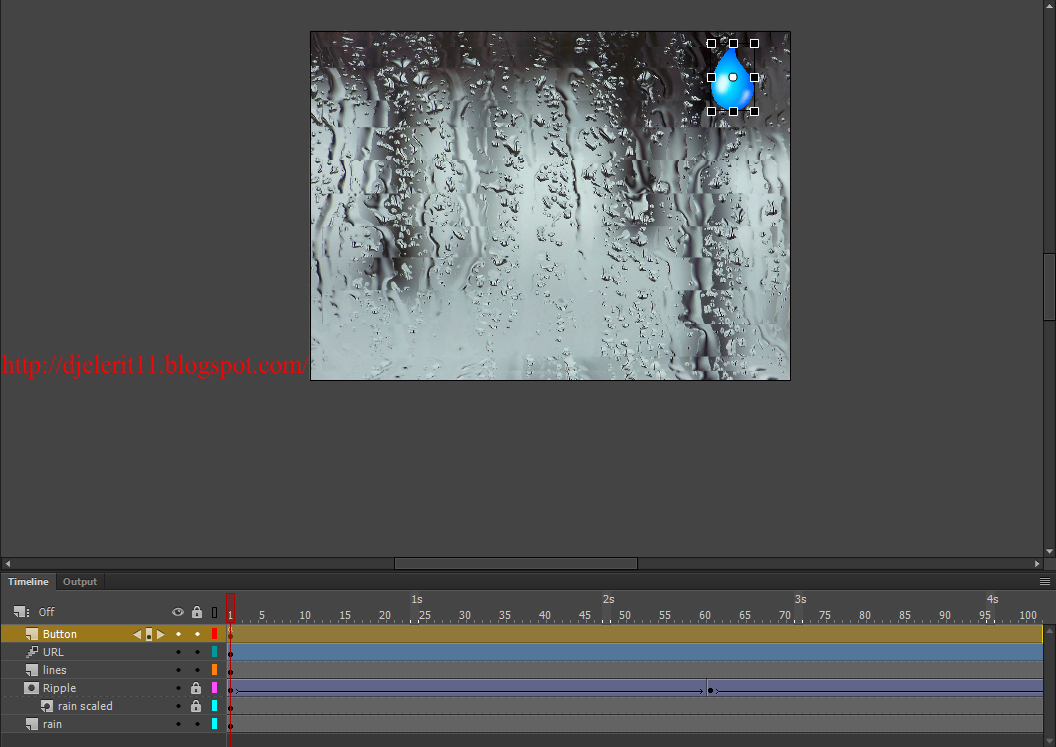Select frame 1 keyframe on rain layer
Image resolution: width=1056 pixels, height=747 pixels.
[x=230, y=726]
